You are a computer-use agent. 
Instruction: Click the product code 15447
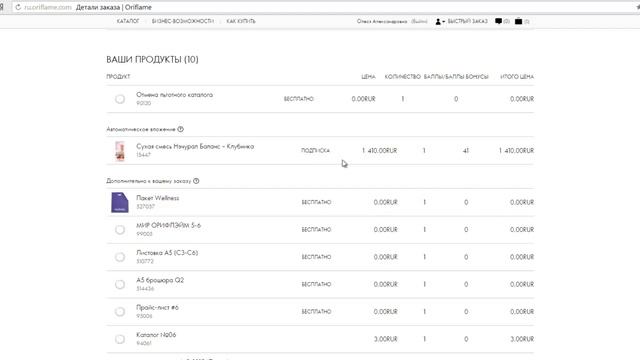(x=143, y=155)
